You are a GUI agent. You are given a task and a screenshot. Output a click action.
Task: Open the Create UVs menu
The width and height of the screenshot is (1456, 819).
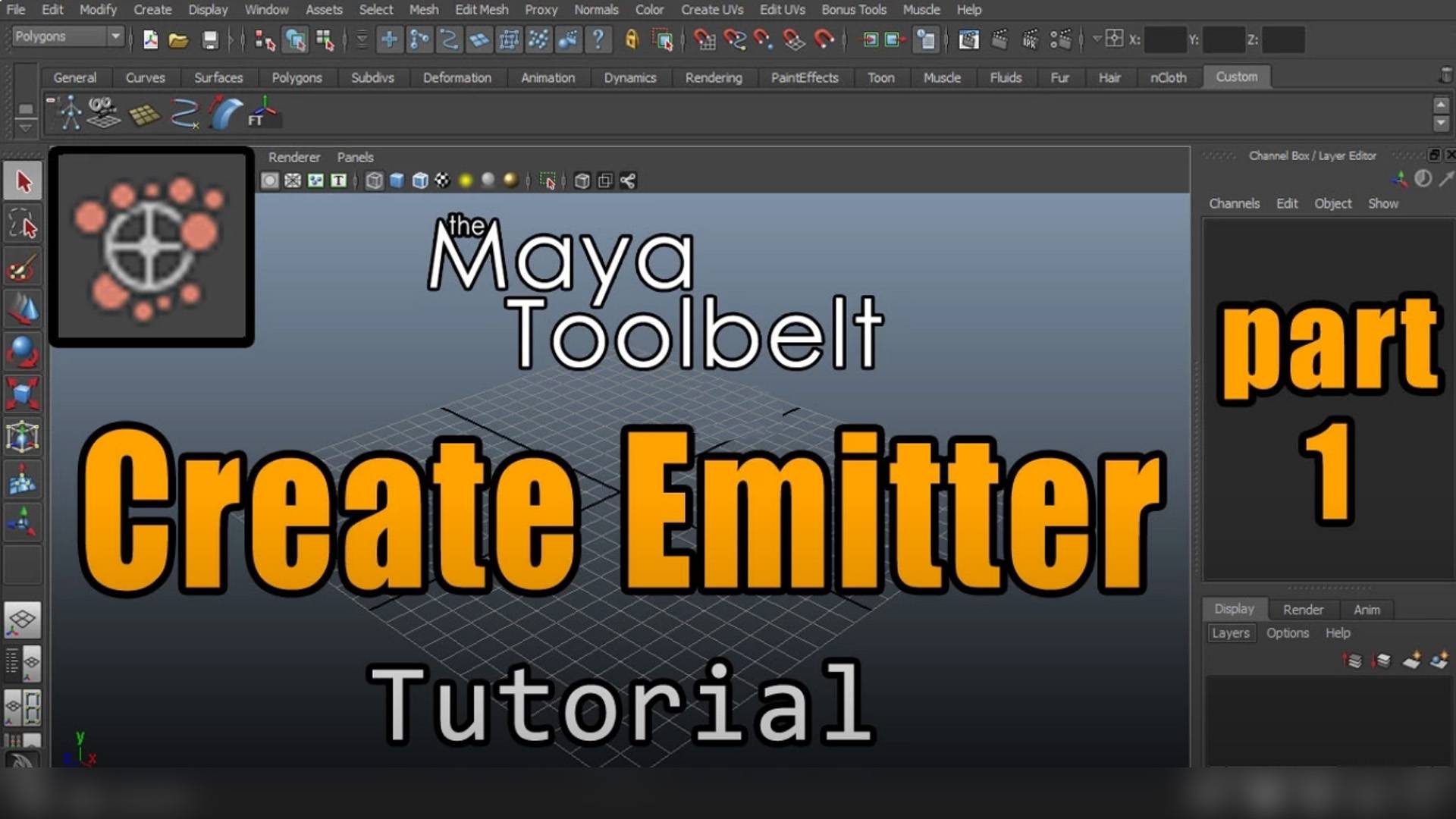pos(712,10)
